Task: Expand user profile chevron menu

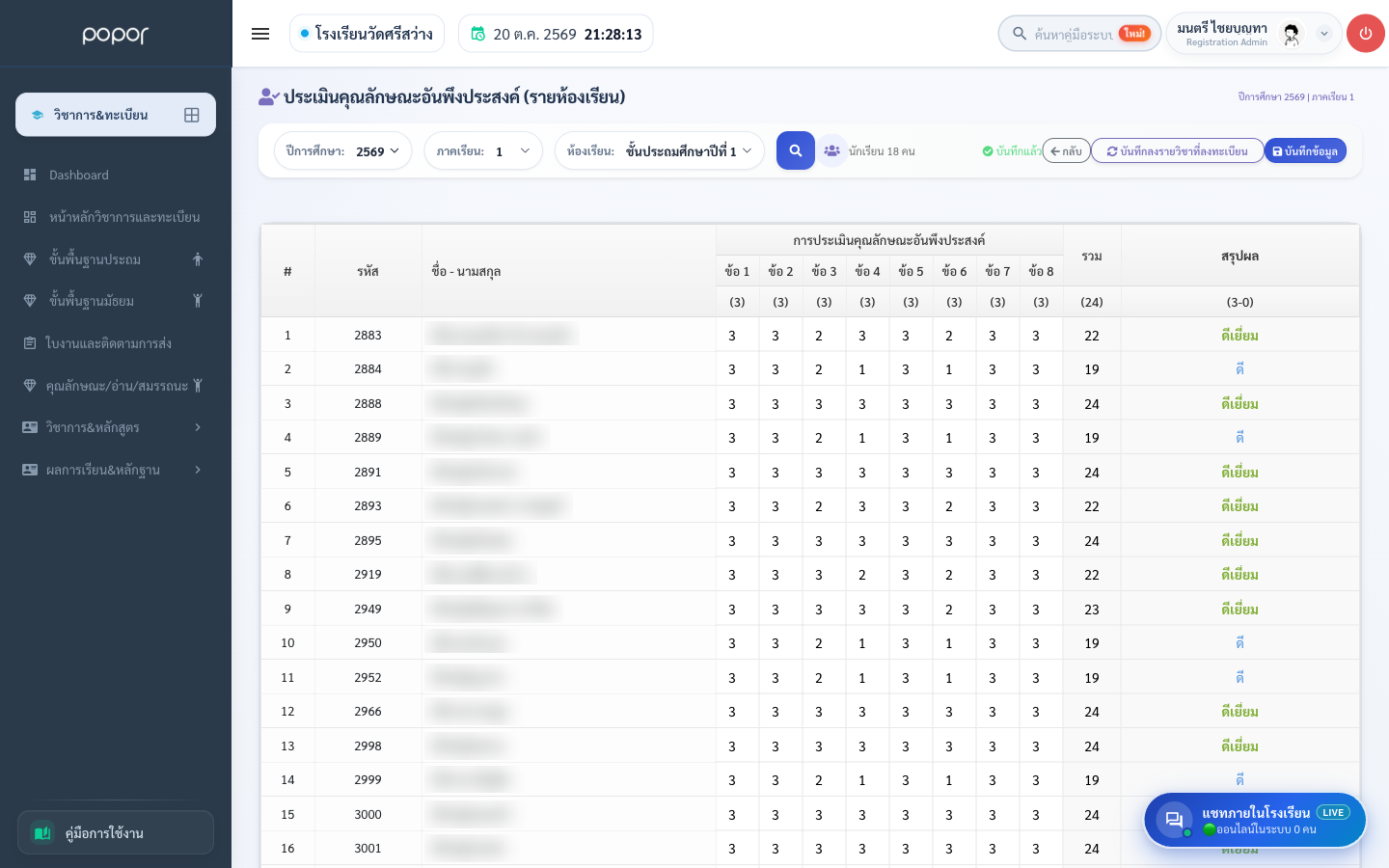Action: [x=1324, y=34]
